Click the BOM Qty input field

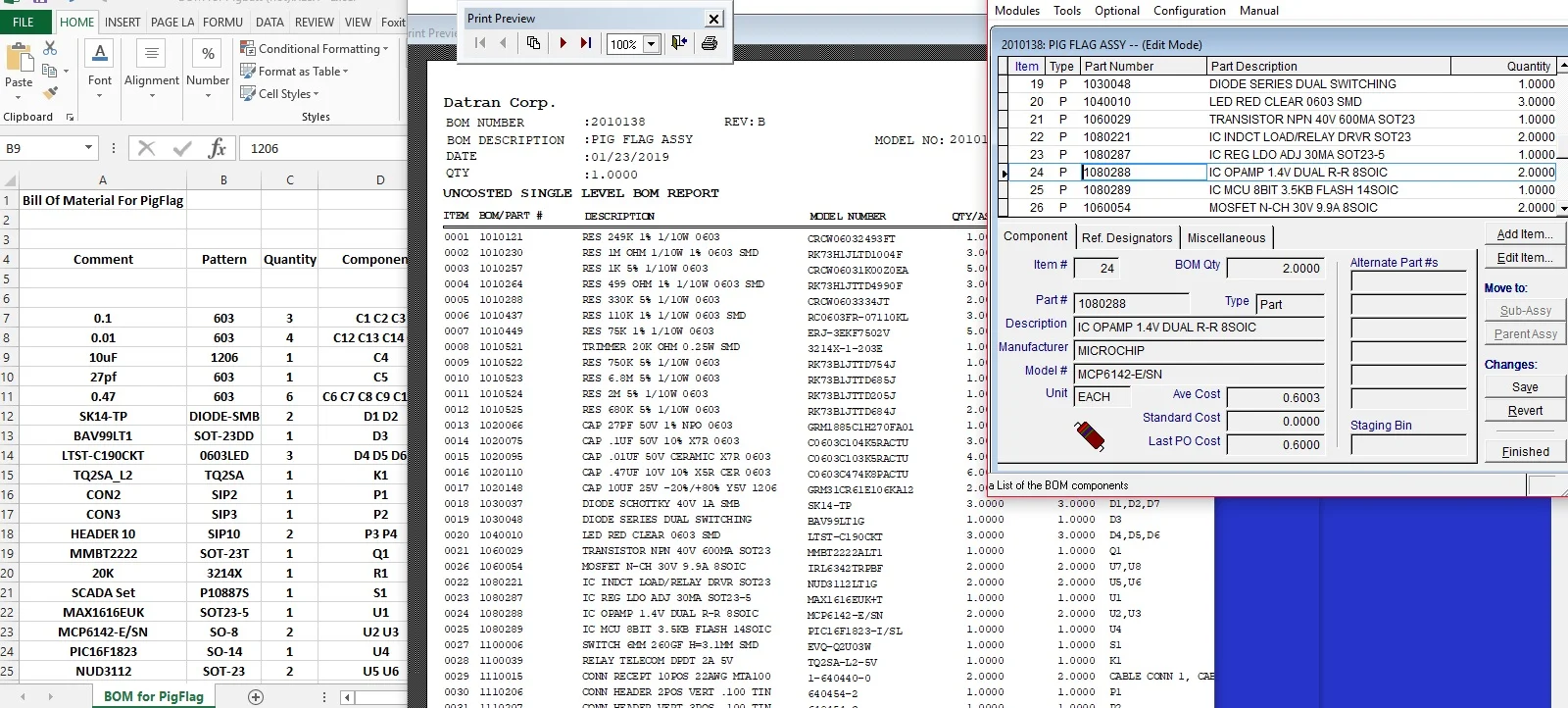pos(1275,269)
